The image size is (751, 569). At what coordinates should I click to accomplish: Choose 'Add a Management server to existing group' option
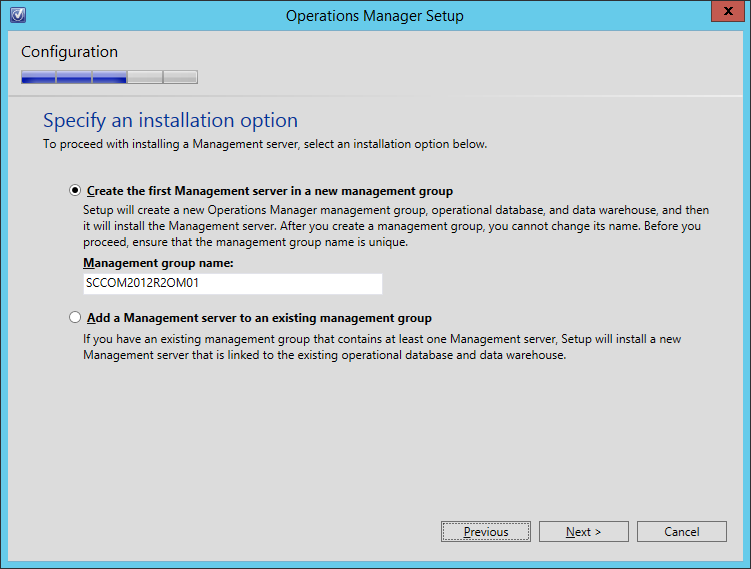(75, 318)
